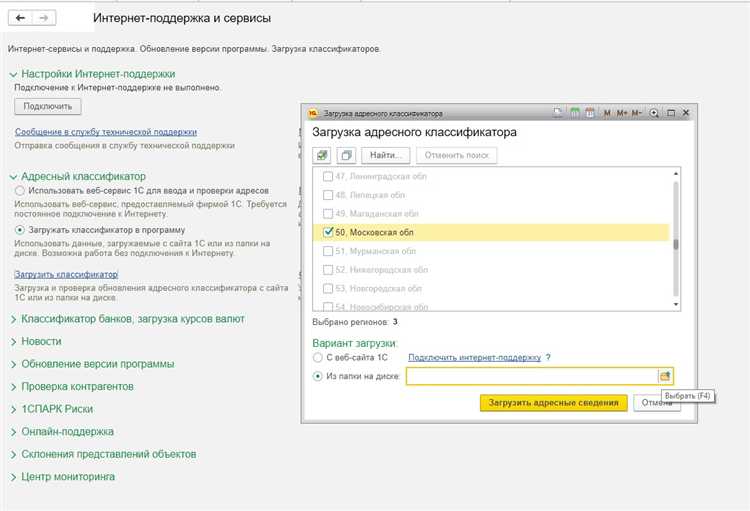
Task: Click the region list vertical scrollbar thumb
Action: pyautogui.click(x=676, y=244)
